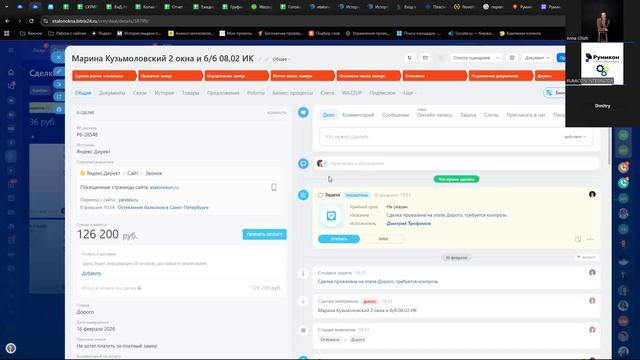Expand the Ещё tabs menu
The image size is (640, 360).
[x=409, y=93]
